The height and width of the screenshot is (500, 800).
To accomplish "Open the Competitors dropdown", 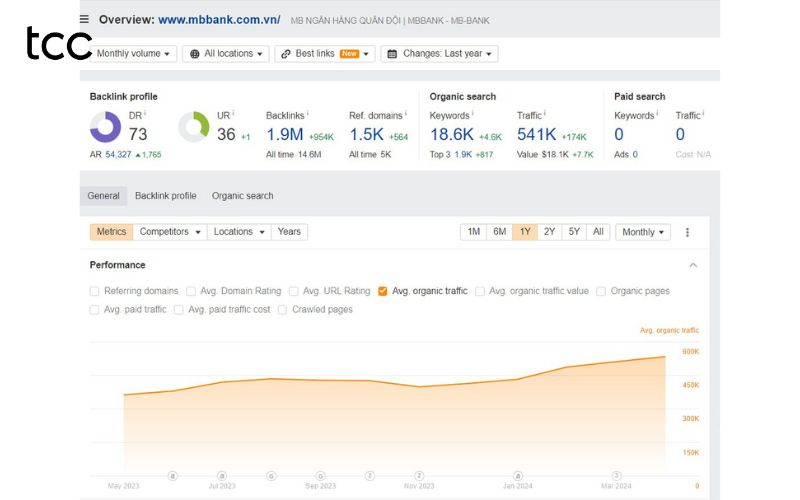I will tap(170, 232).
